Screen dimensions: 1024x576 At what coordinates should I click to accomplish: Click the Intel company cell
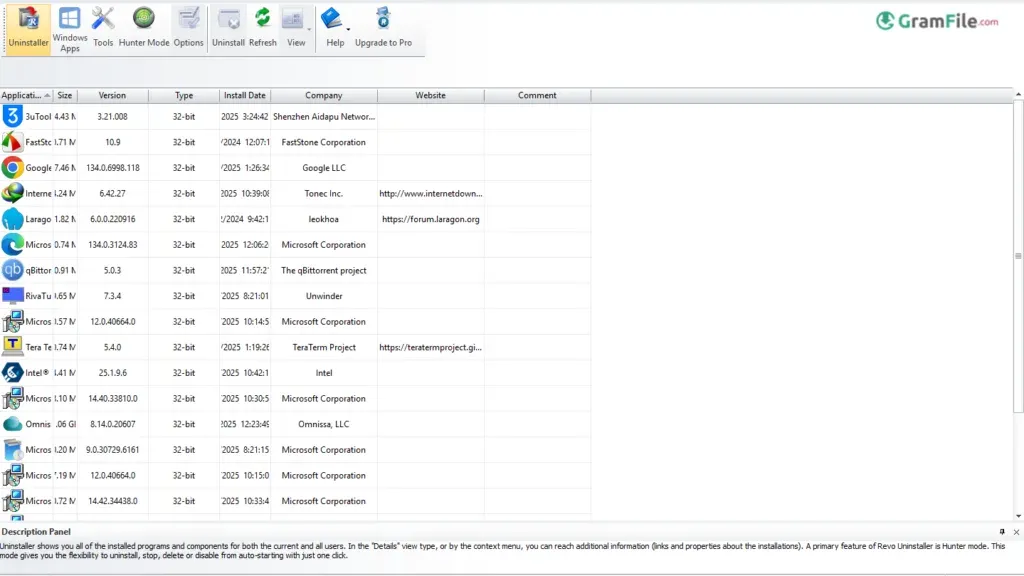[324, 373]
